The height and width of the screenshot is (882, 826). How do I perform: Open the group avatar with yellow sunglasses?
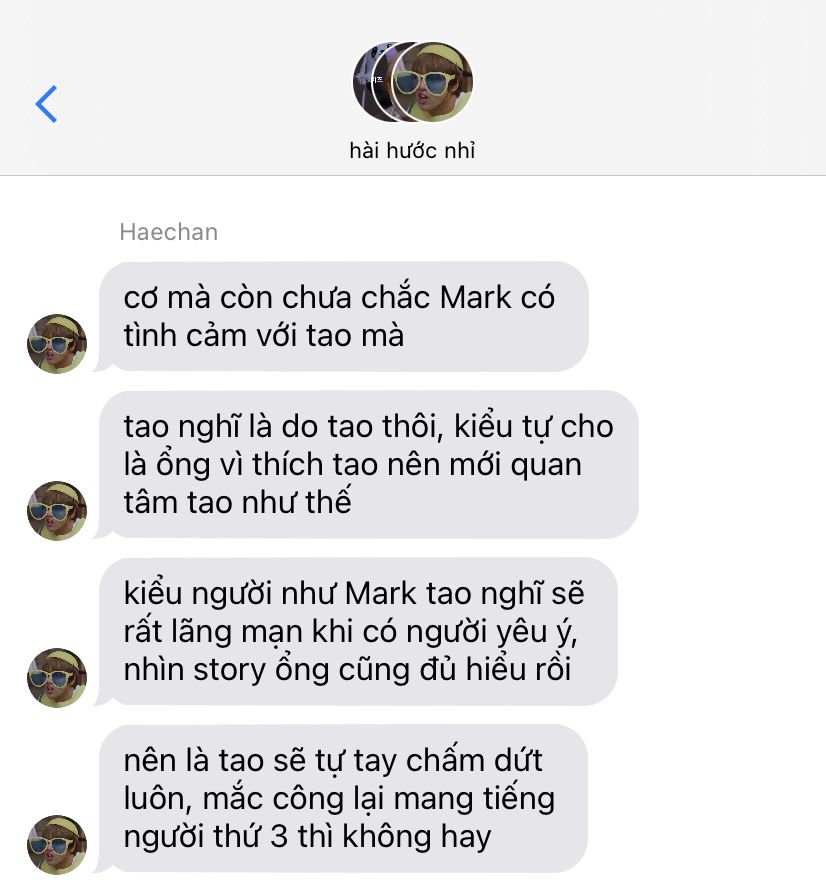tap(433, 82)
